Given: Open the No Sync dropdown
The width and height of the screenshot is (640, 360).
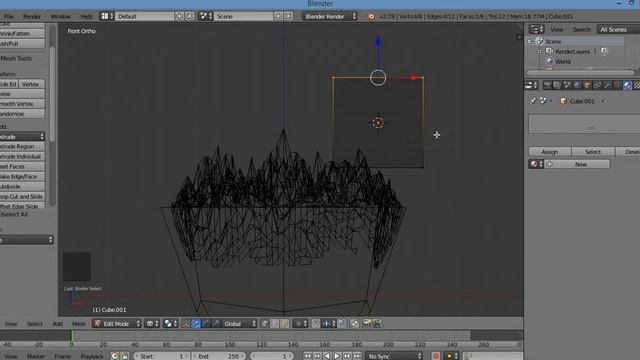Looking at the screenshot, I should pos(394,356).
